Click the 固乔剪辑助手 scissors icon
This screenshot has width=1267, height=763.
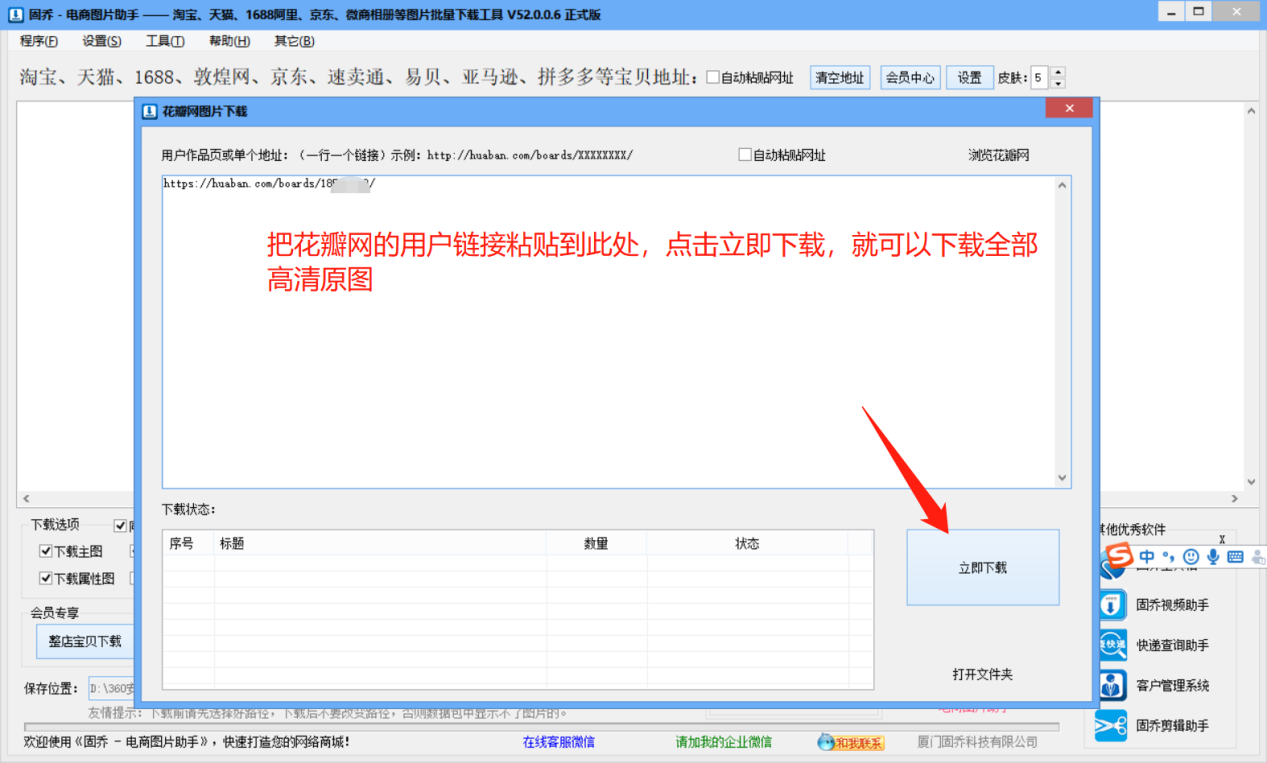click(x=1112, y=726)
